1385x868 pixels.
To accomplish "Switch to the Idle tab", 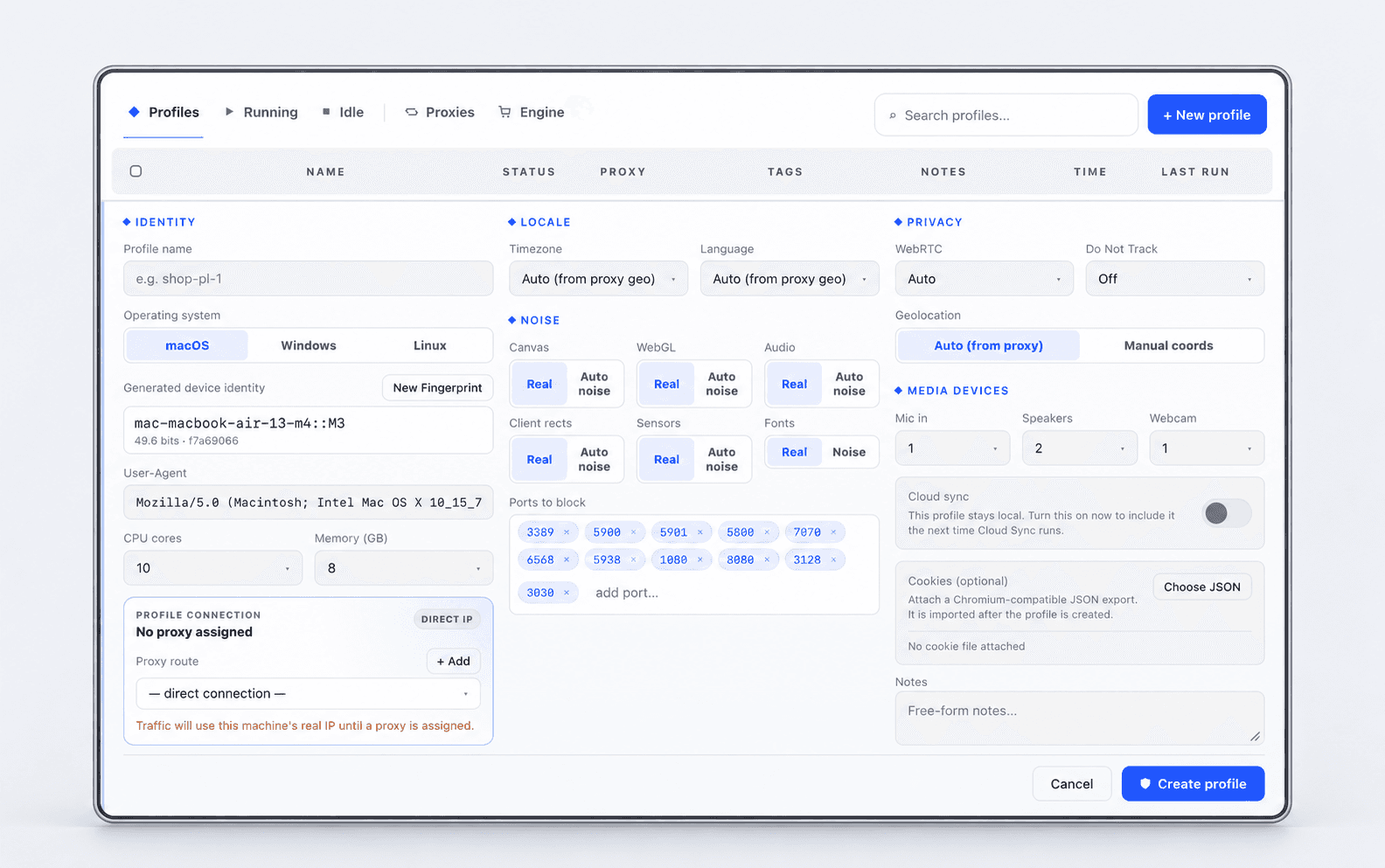I will 343,112.
